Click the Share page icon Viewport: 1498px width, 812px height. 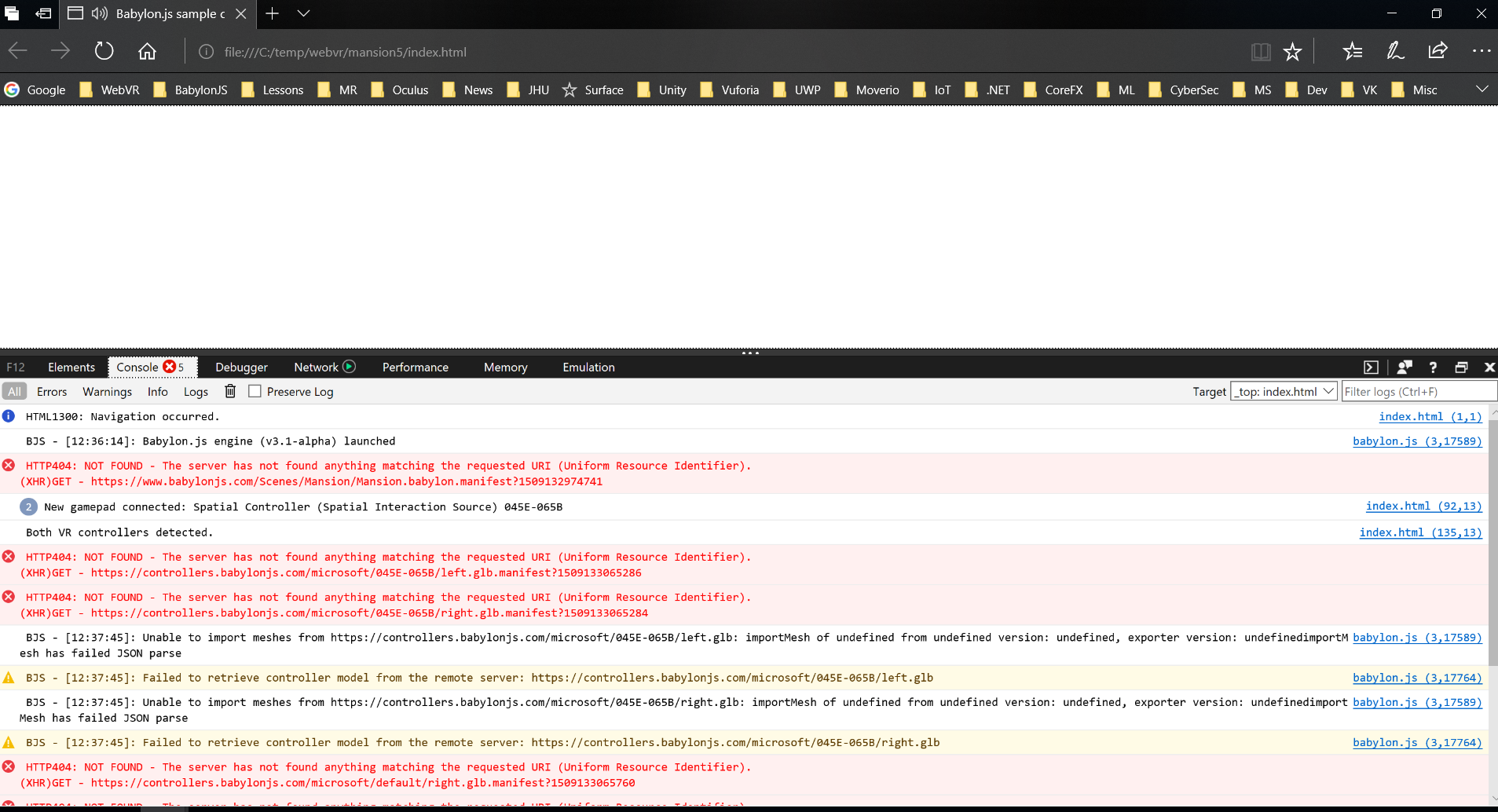pos(1438,52)
